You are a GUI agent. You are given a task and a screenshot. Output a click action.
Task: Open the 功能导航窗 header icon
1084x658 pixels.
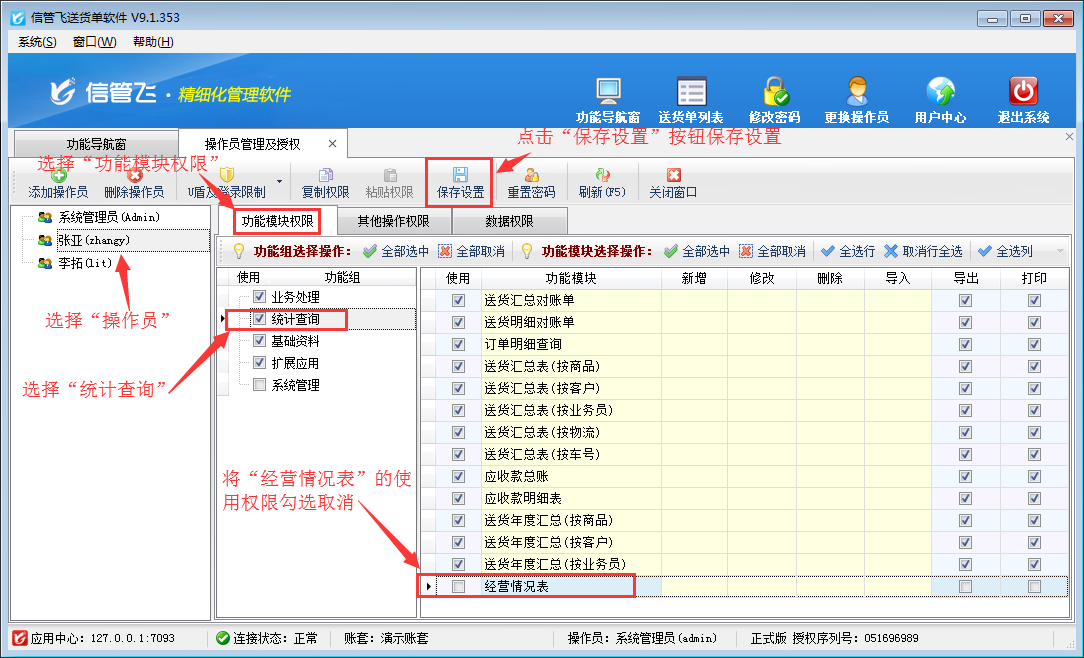(608, 92)
